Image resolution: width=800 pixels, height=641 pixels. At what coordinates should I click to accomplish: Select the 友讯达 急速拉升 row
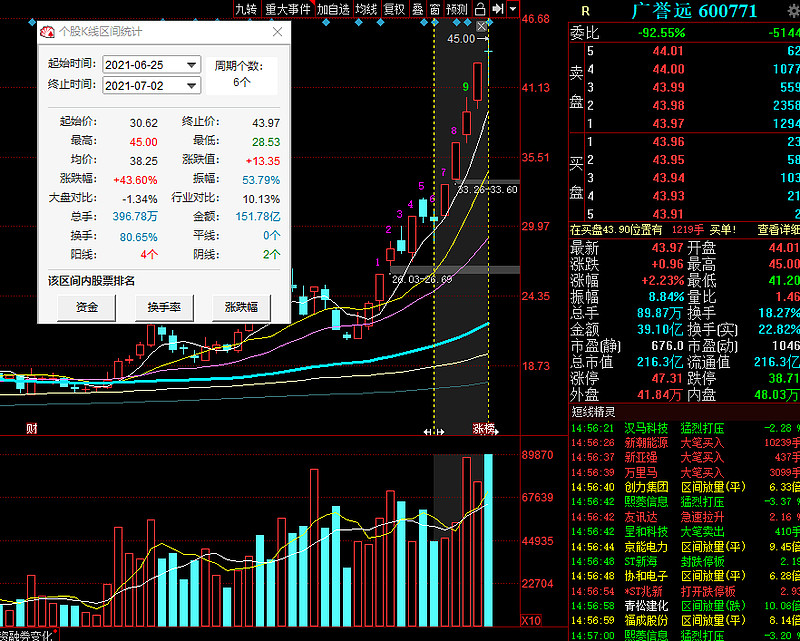tap(685, 517)
